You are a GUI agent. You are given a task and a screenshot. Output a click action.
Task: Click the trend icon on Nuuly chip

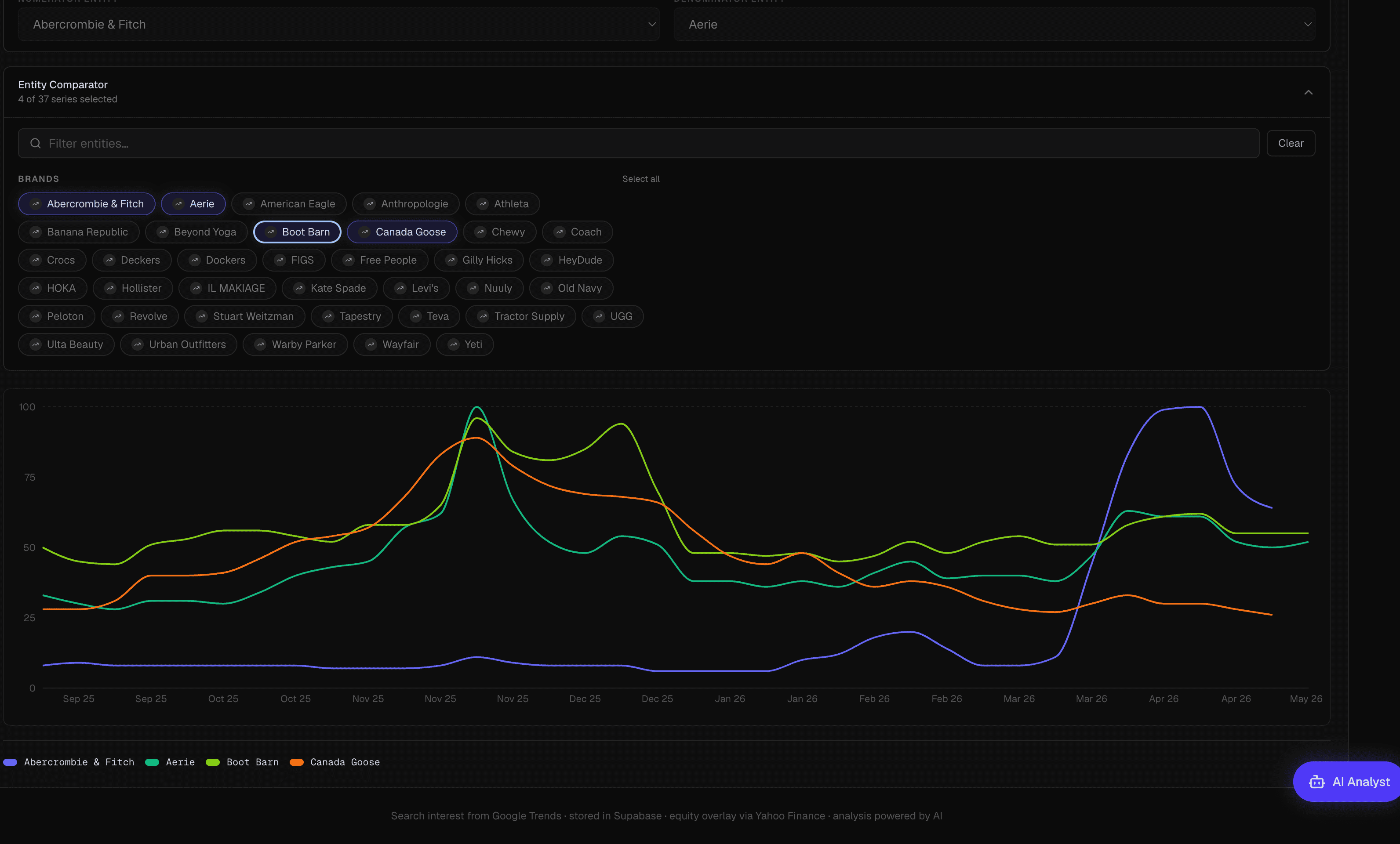[473, 288]
